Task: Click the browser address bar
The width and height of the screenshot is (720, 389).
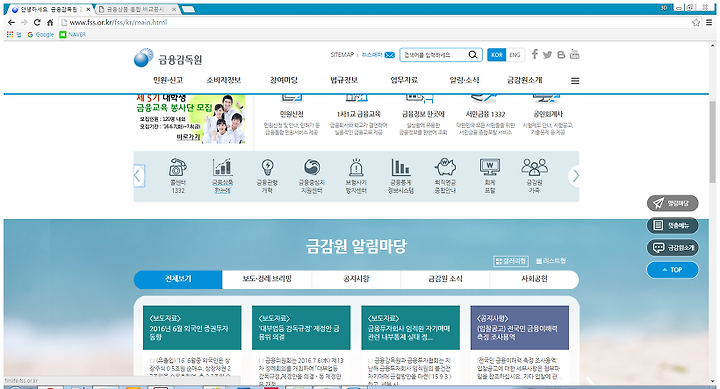Action: pos(374,22)
